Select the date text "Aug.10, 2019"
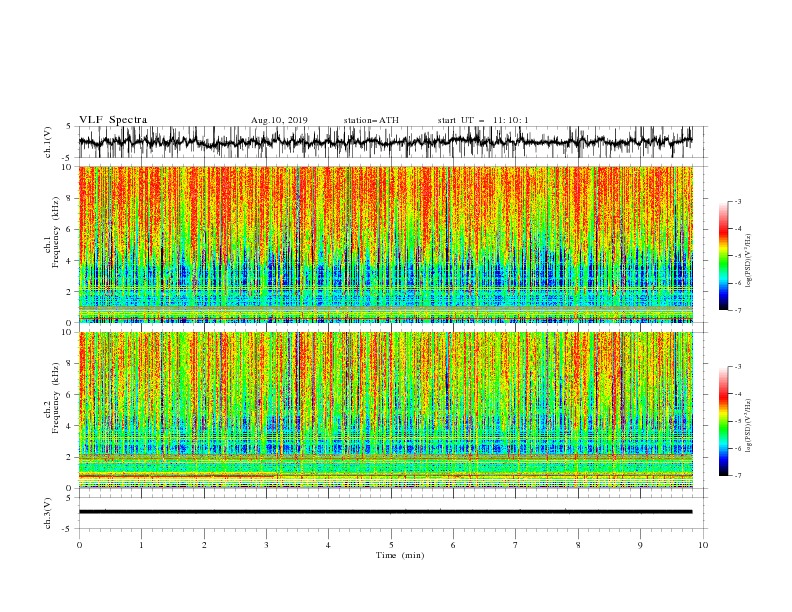Image resolution: width=792 pixels, height=612 pixels. coord(279,120)
